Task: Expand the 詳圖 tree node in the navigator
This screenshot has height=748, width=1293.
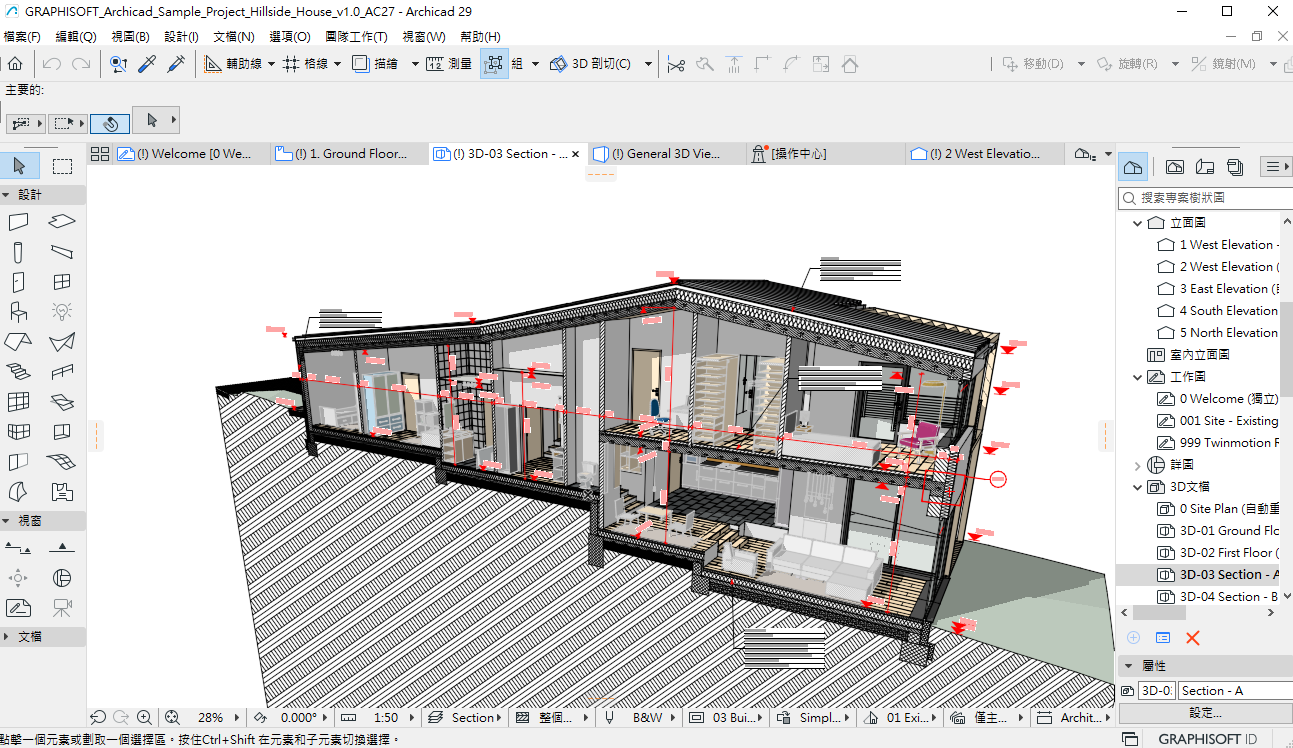Action: tap(1137, 465)
